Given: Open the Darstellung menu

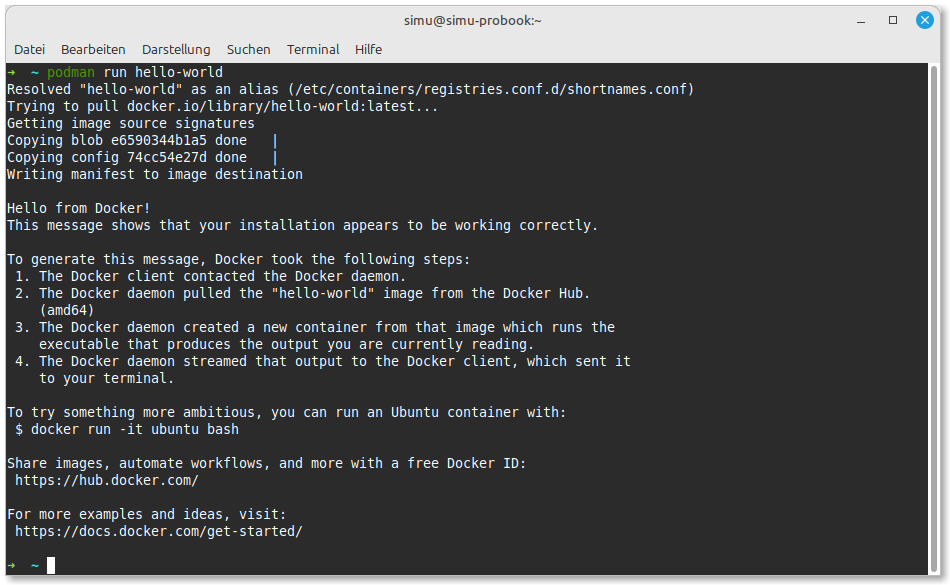Looking at the screenshot, I should [x=176, y=49].
